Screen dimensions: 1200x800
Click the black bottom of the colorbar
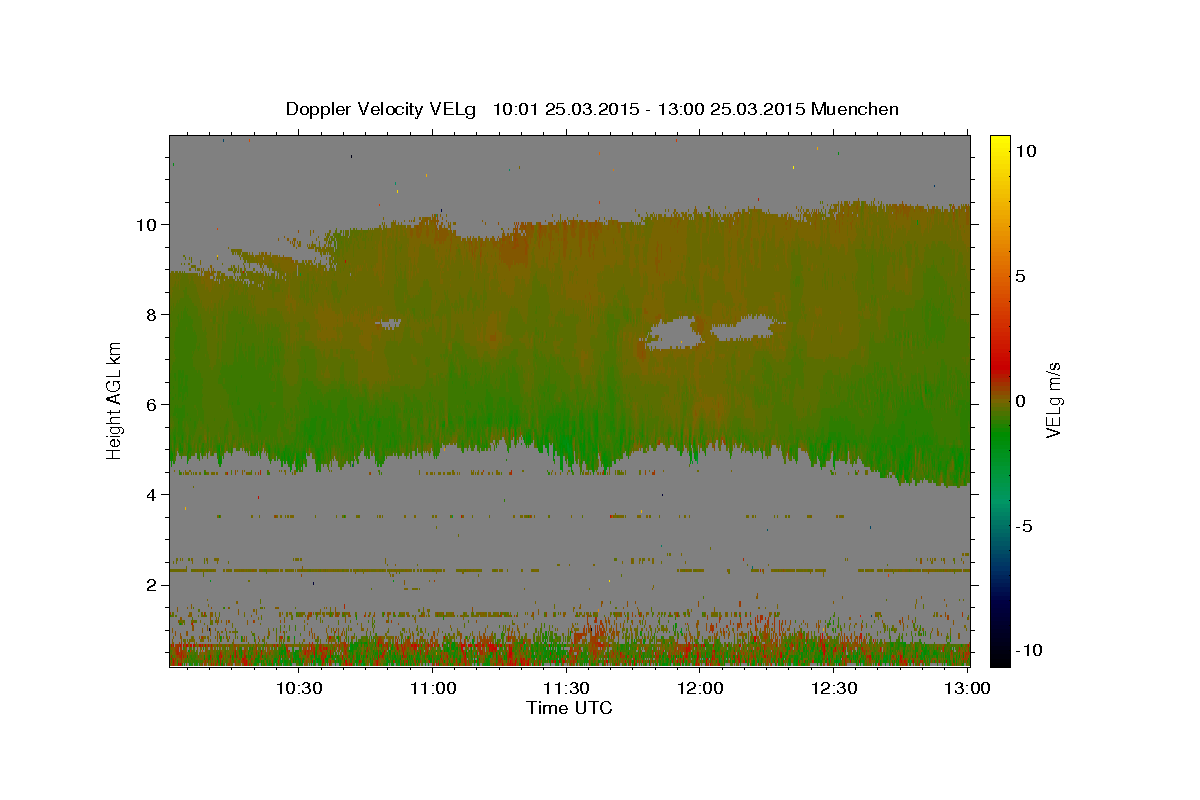point(999,655)
